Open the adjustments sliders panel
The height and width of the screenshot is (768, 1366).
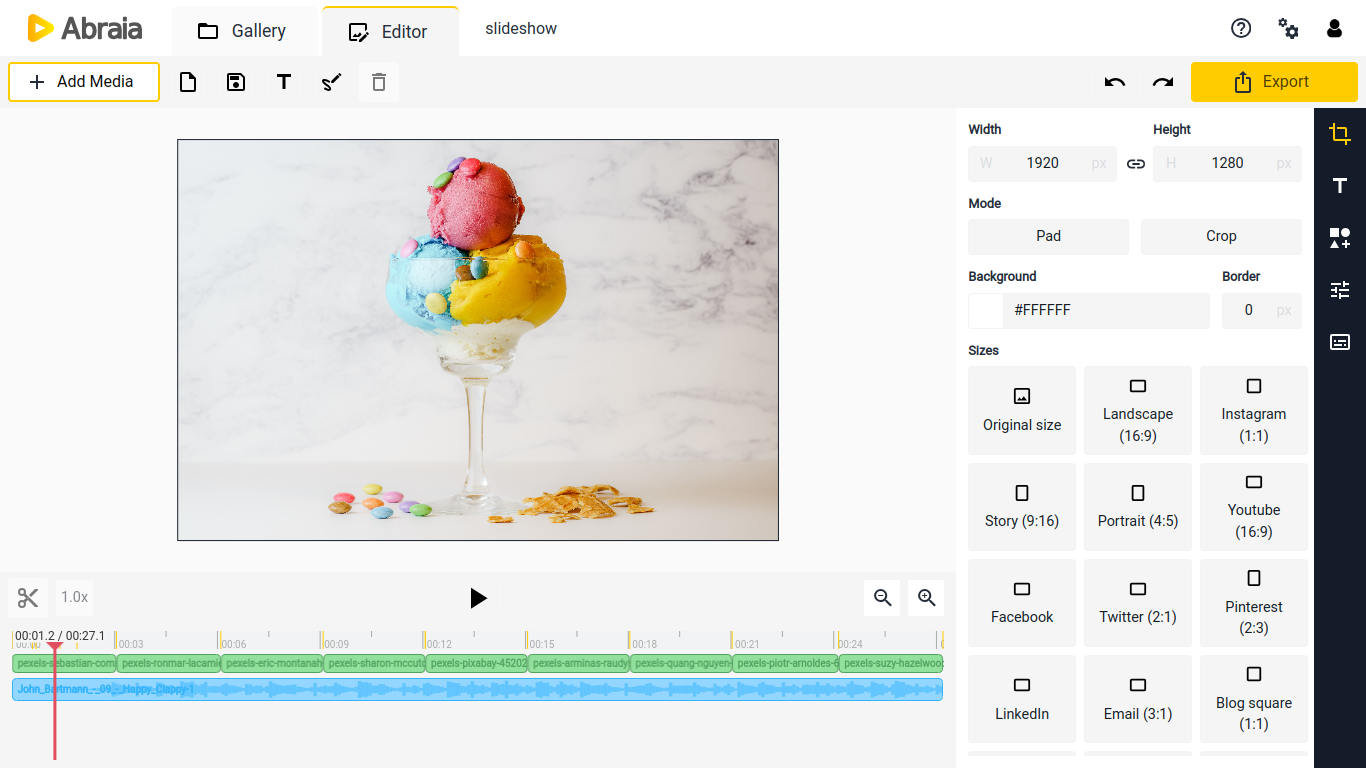click(x=1340, y=290)
